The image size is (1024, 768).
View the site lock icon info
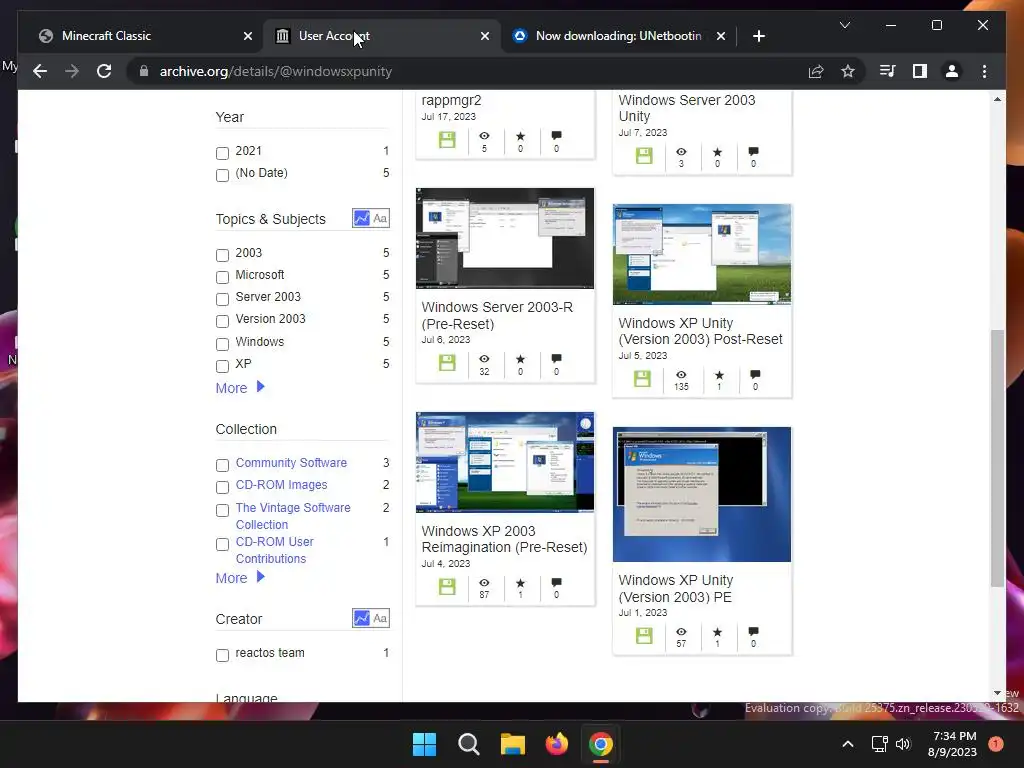[x=144, y=71]
